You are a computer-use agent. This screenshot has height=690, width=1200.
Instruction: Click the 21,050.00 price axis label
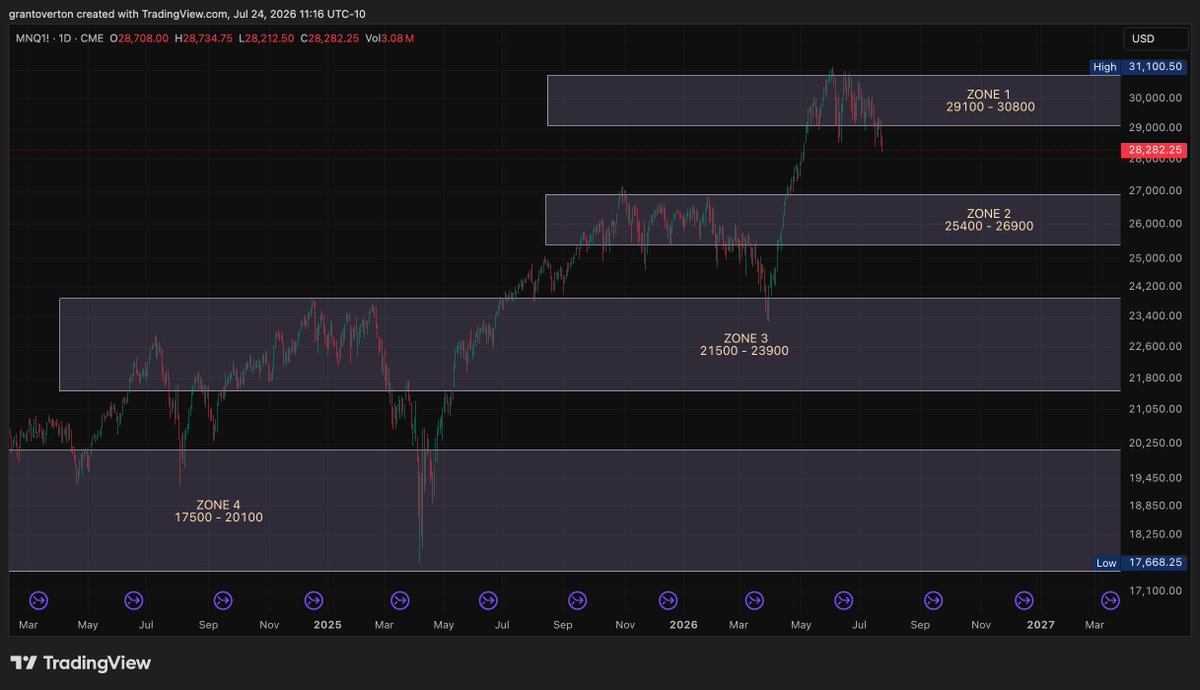pyautogui.click(x=1156, y=409)
